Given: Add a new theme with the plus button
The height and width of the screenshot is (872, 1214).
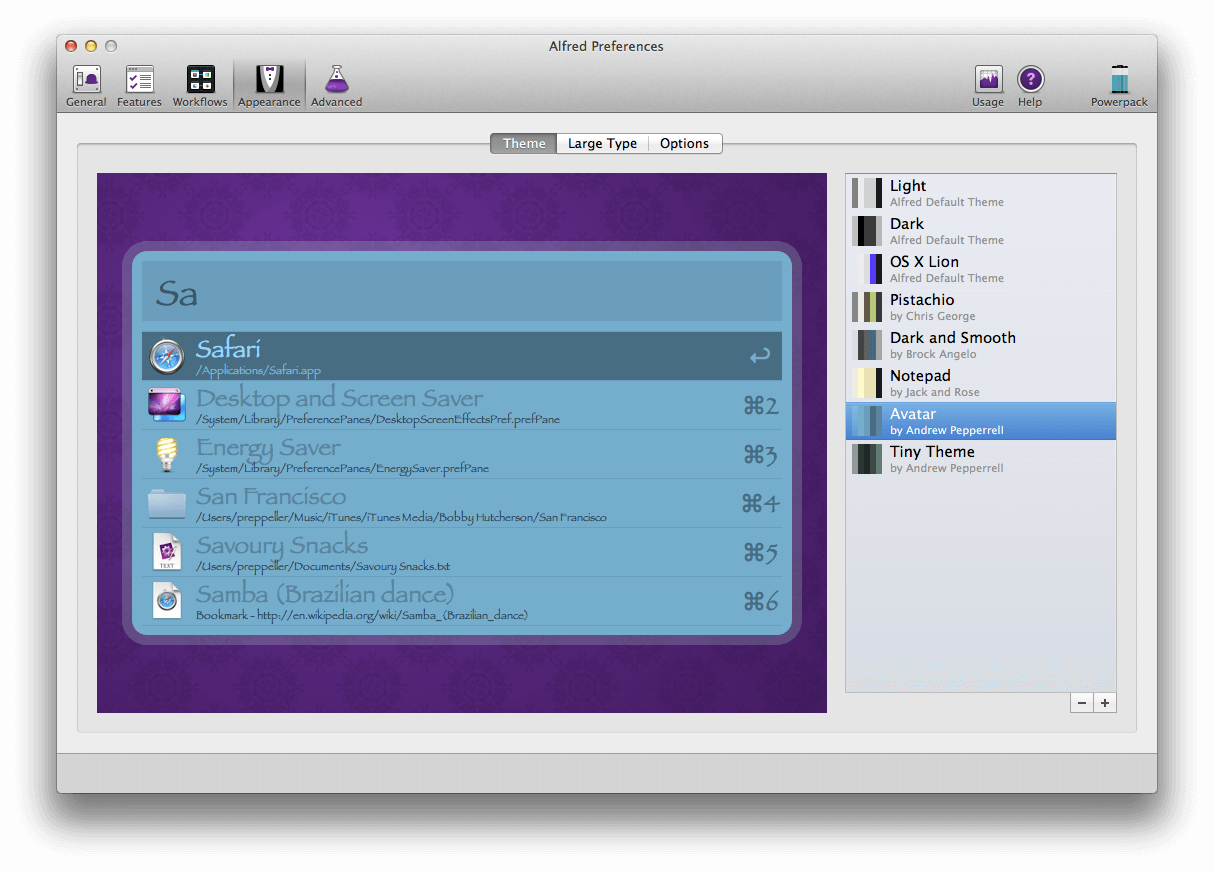Looking at the screenshot, I should pyautogui.click(x=1104, y=702).
